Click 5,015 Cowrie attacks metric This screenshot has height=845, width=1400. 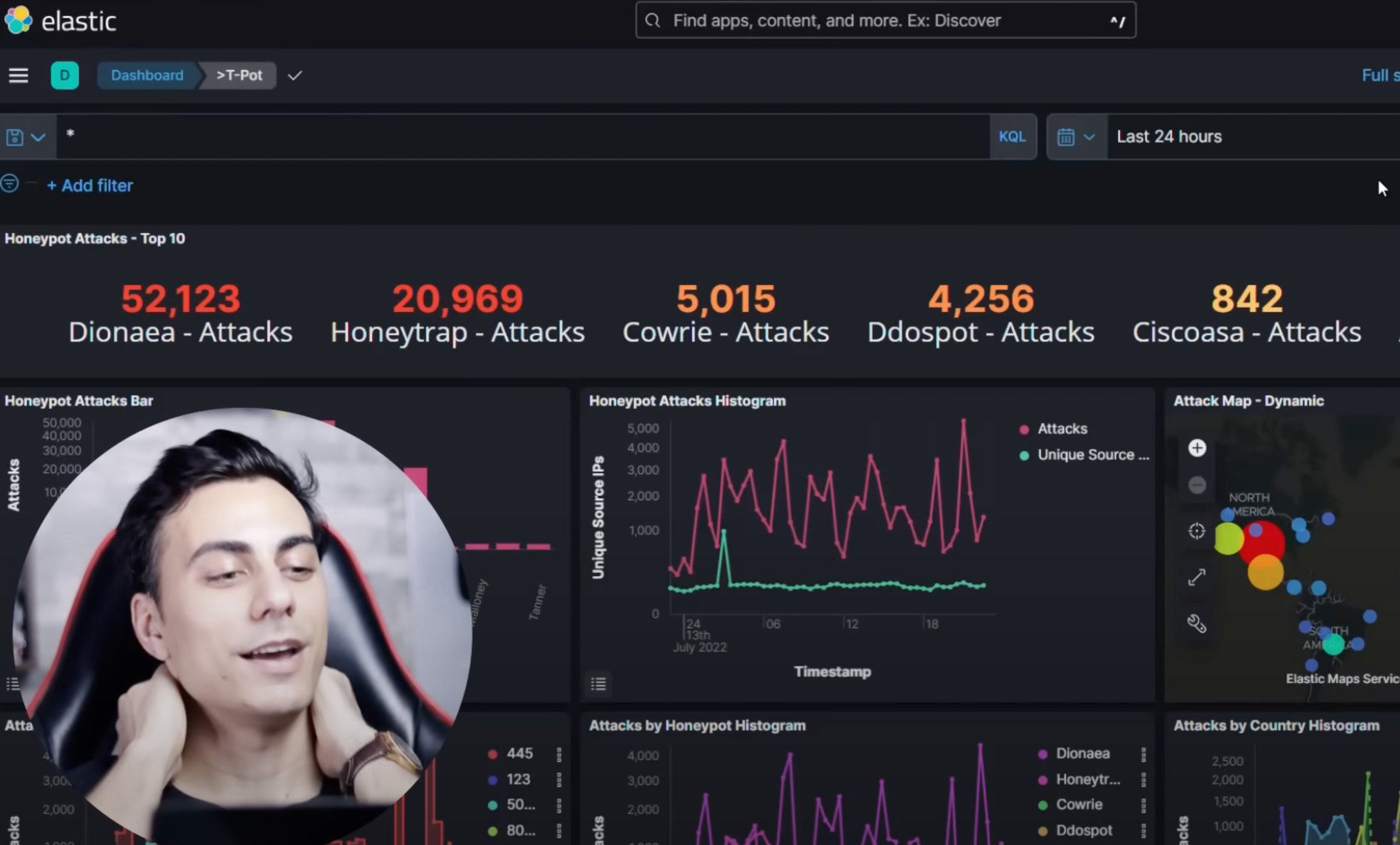(726, 314)
